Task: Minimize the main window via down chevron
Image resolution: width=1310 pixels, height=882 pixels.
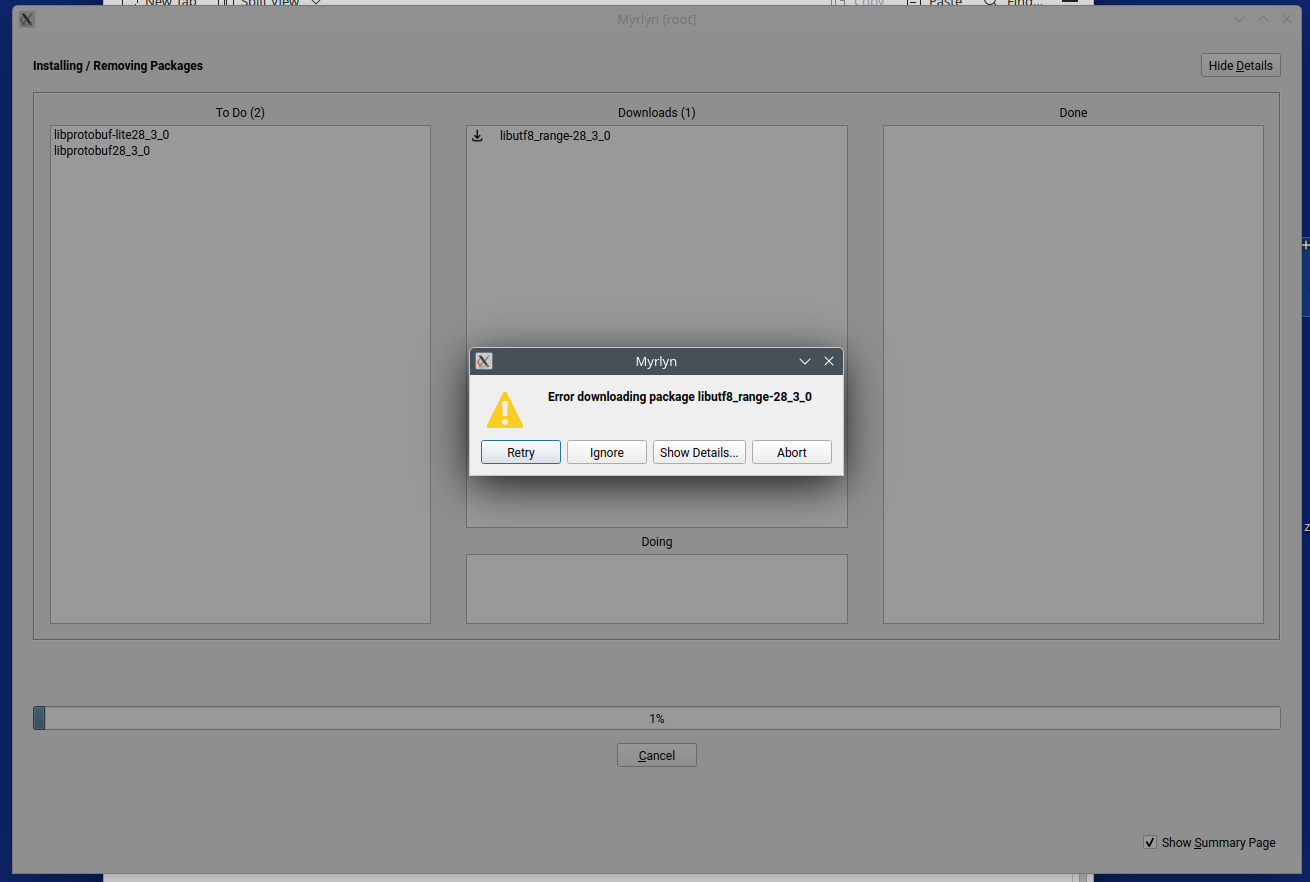Action: pyautogui.click(x=1239, y=19)
